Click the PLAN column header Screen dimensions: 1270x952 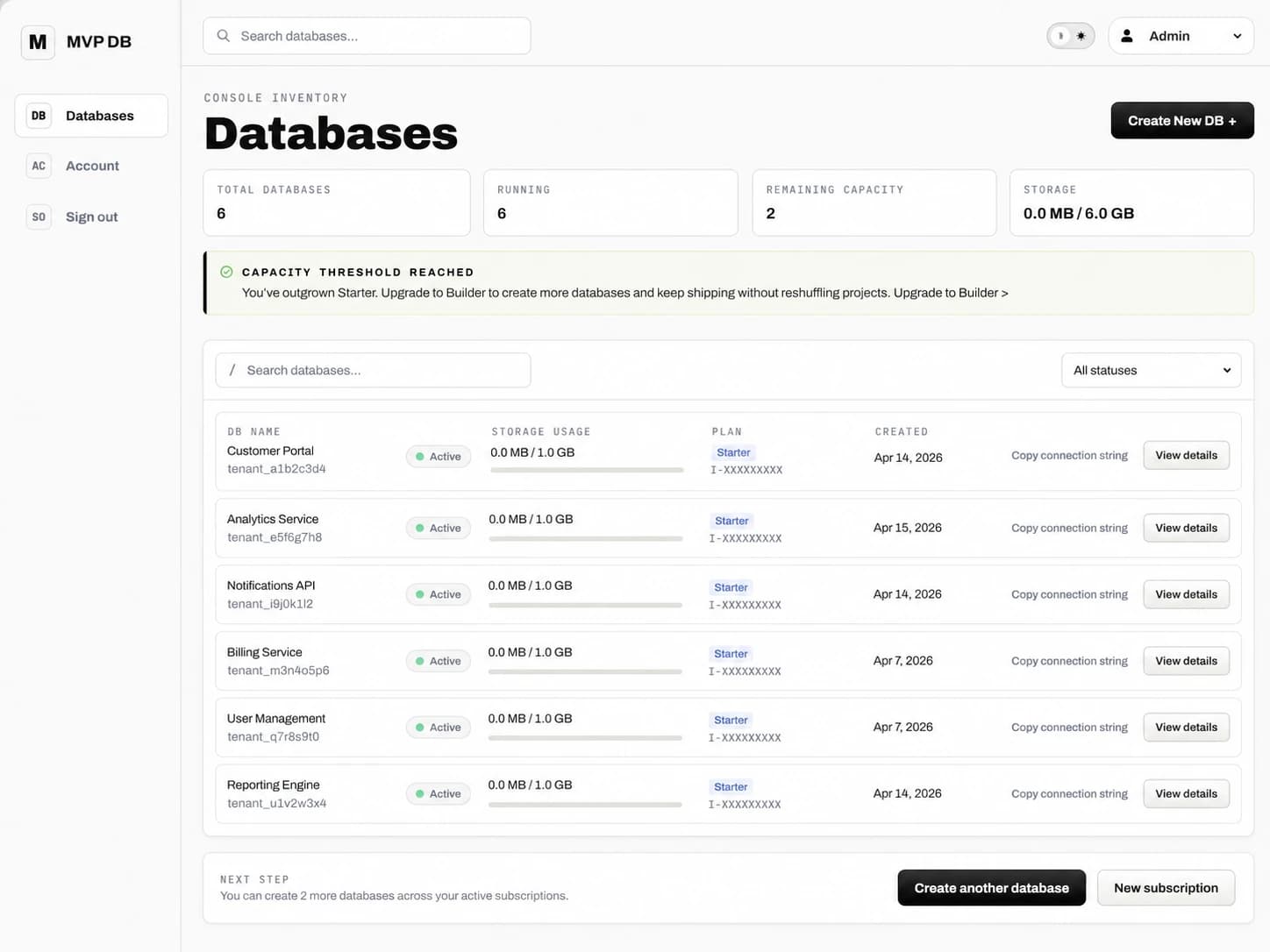727,431
